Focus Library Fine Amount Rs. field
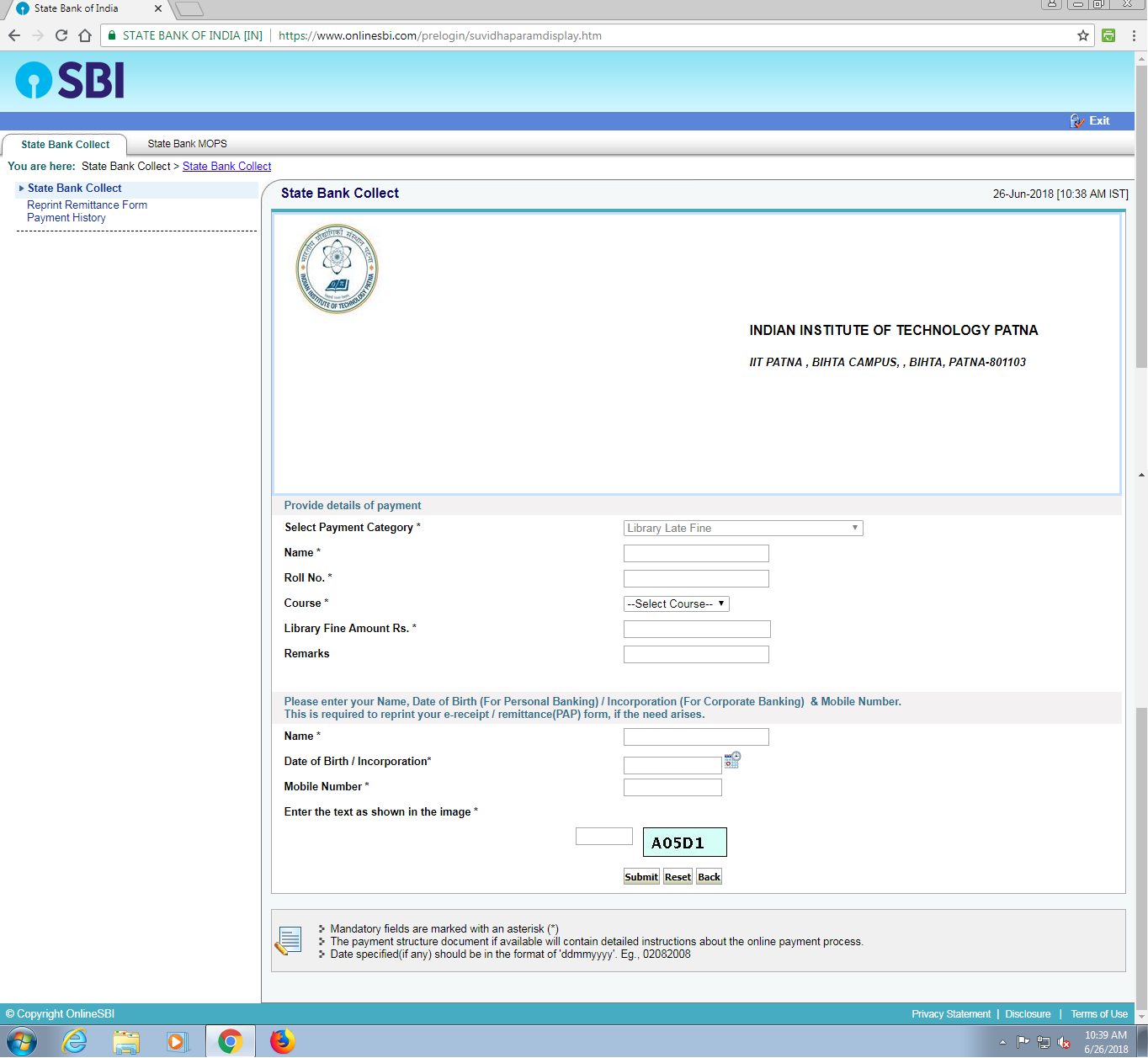Viewport: 1148px width, 1058px height. click(x=697, y=630)
